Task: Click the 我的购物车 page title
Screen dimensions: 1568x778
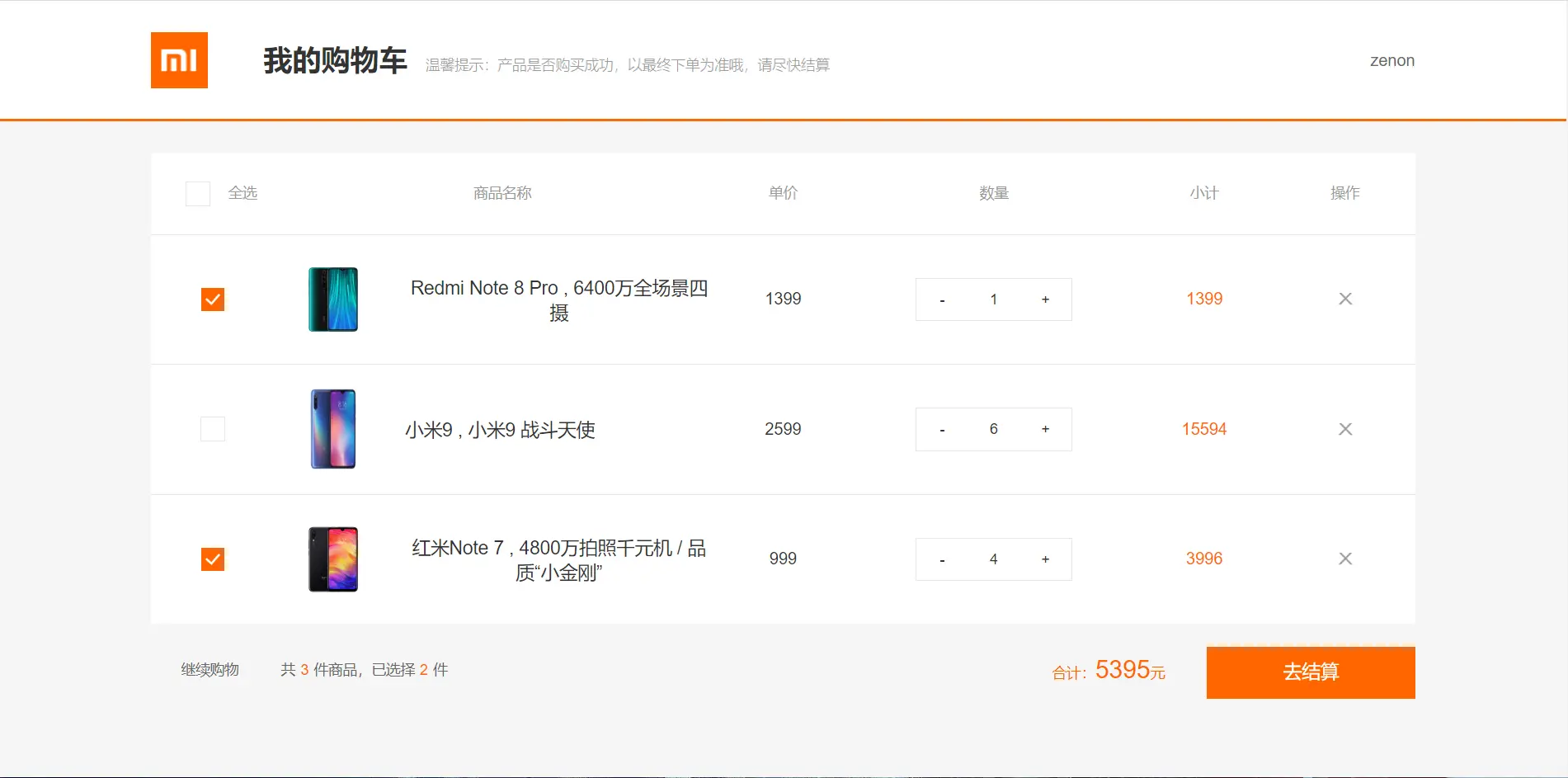Action: click(x=335, y=60)
